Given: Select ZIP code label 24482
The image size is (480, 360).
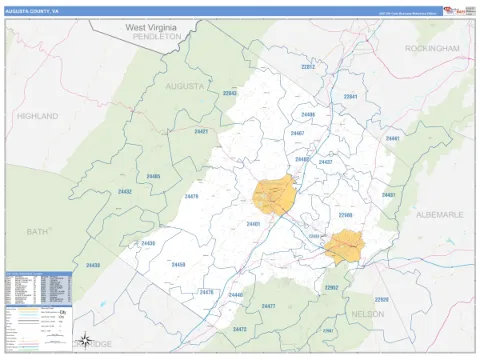Looking at the screenshot, I should tap(302, 159).
